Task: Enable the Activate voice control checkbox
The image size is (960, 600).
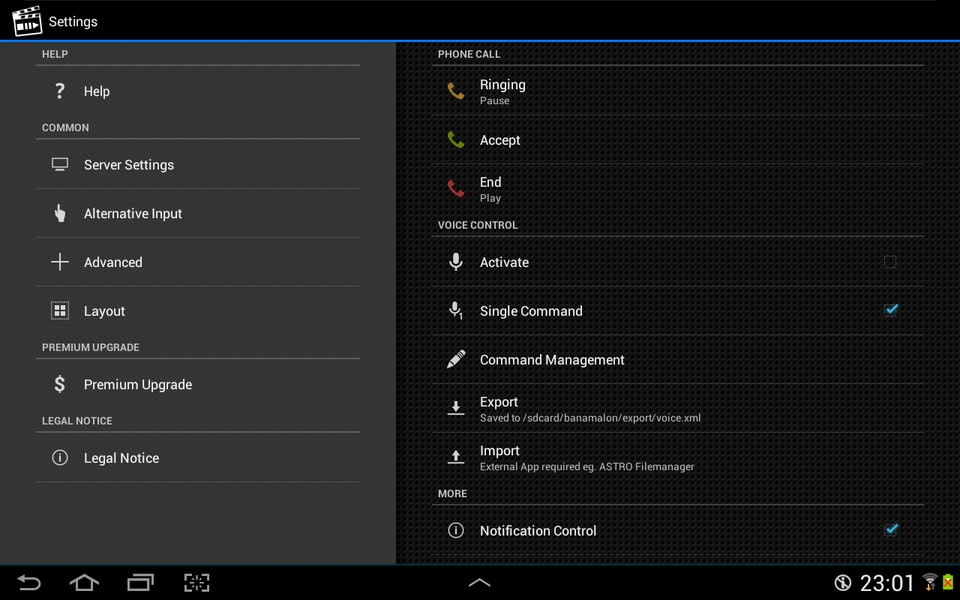Action: [890, 262]
